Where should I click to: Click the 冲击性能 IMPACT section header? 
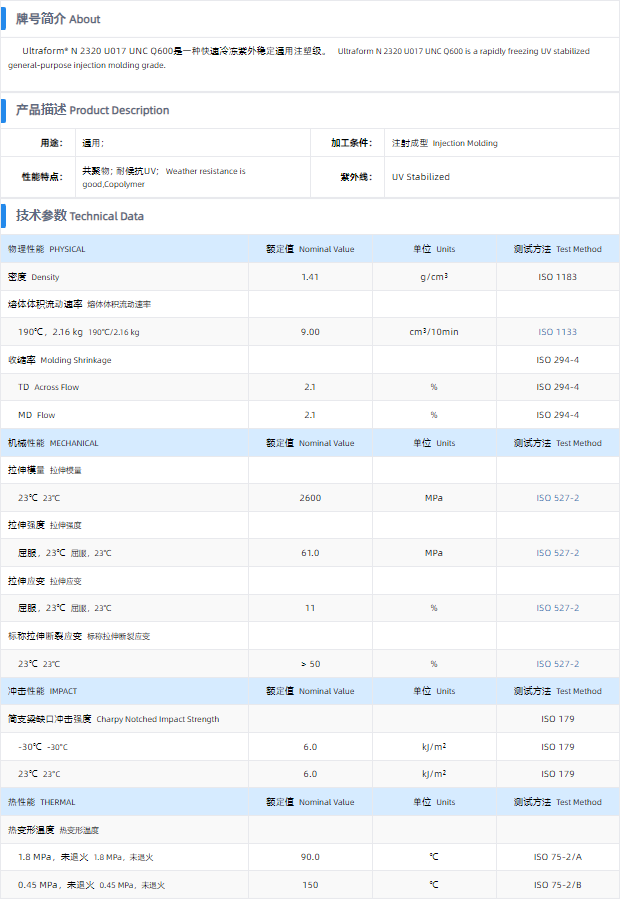pos(42,691)
